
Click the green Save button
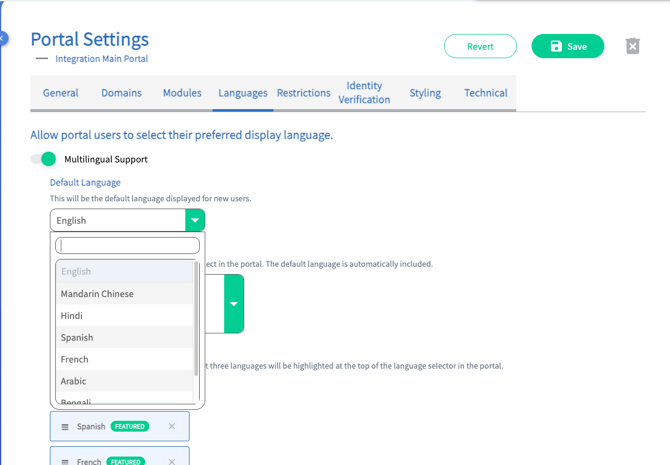567,46
